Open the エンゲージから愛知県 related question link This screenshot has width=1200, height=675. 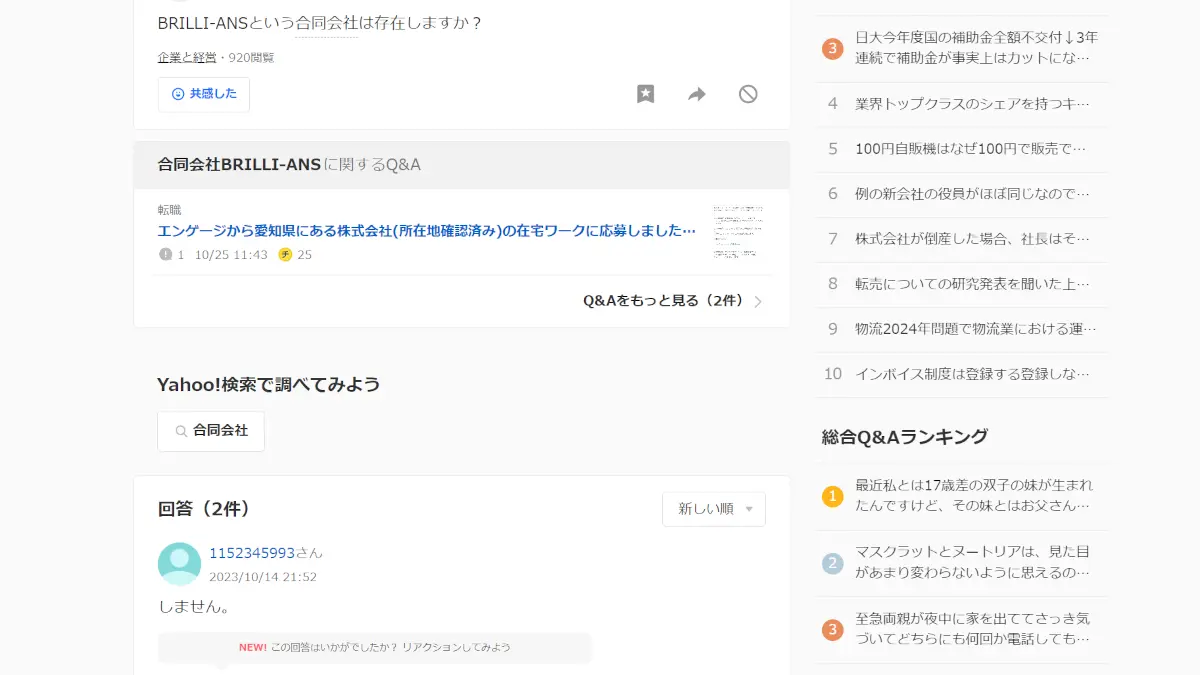(427, 230)
